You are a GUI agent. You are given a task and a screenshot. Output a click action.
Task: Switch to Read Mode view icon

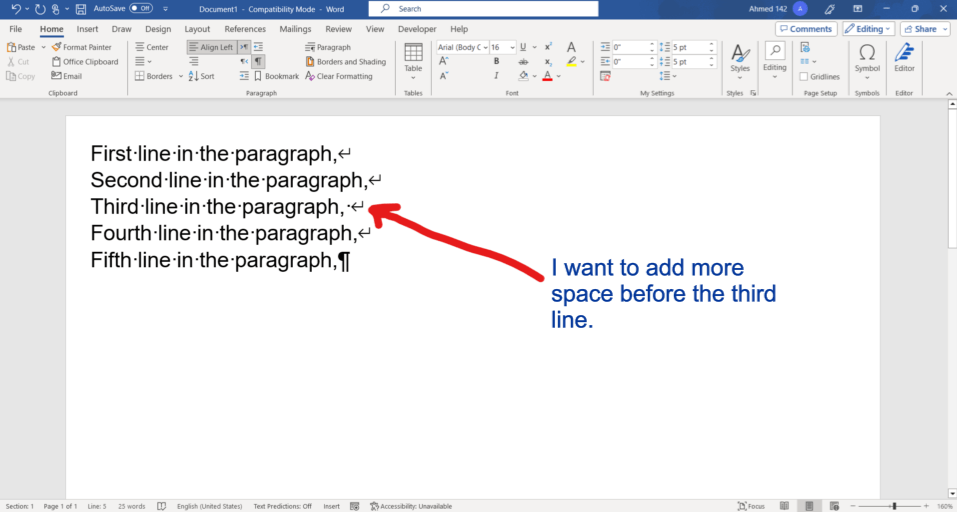point(784,506)
